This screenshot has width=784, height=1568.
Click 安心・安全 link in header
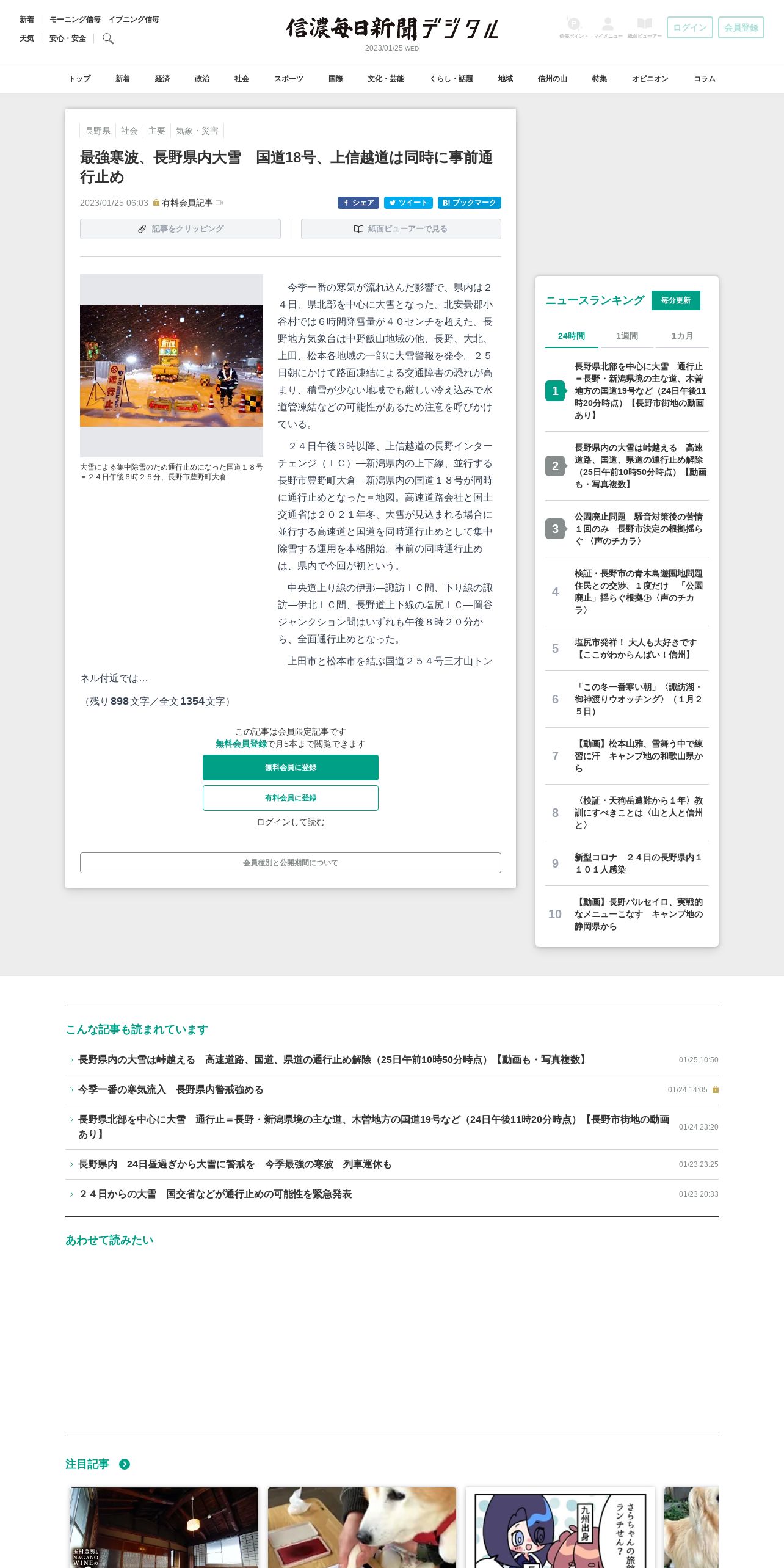(68, 38)
